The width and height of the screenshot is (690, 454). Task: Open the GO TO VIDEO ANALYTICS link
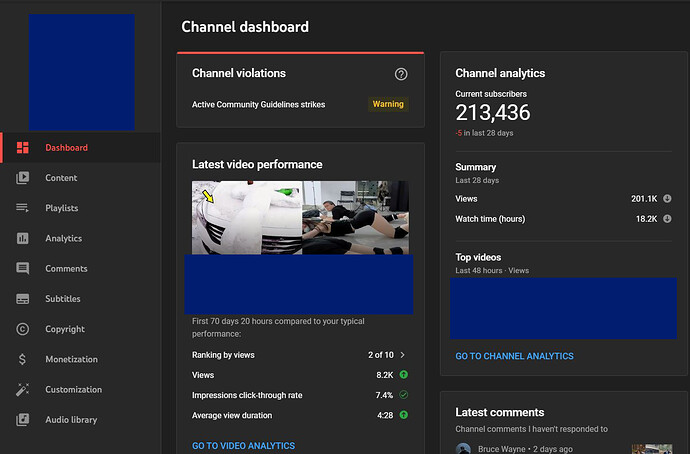click(243, 445)
